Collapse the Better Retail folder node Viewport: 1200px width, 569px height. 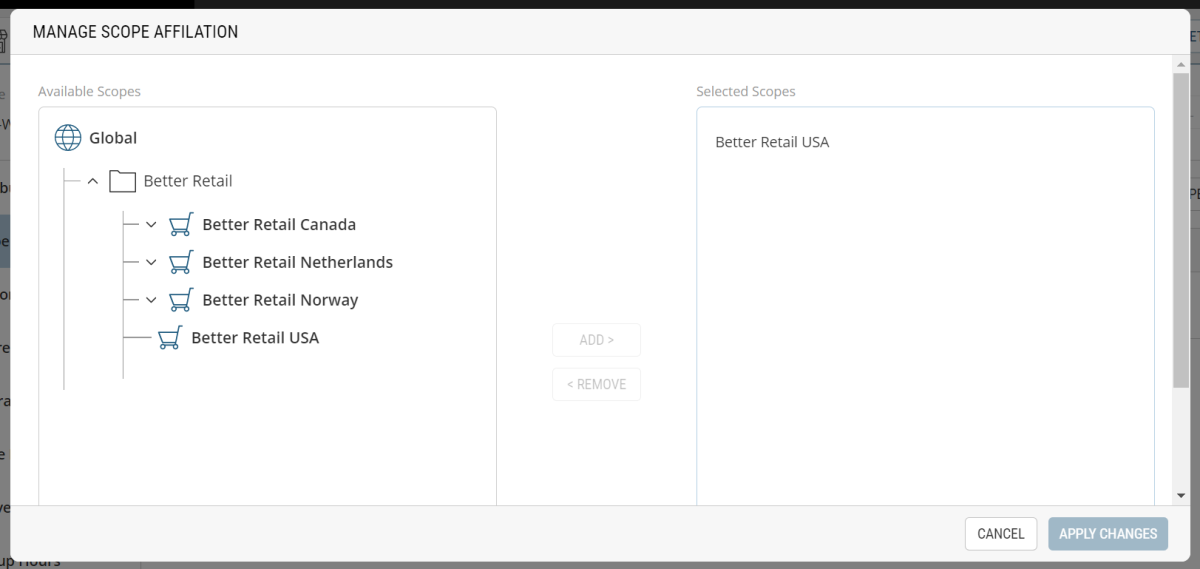[93, 181]
